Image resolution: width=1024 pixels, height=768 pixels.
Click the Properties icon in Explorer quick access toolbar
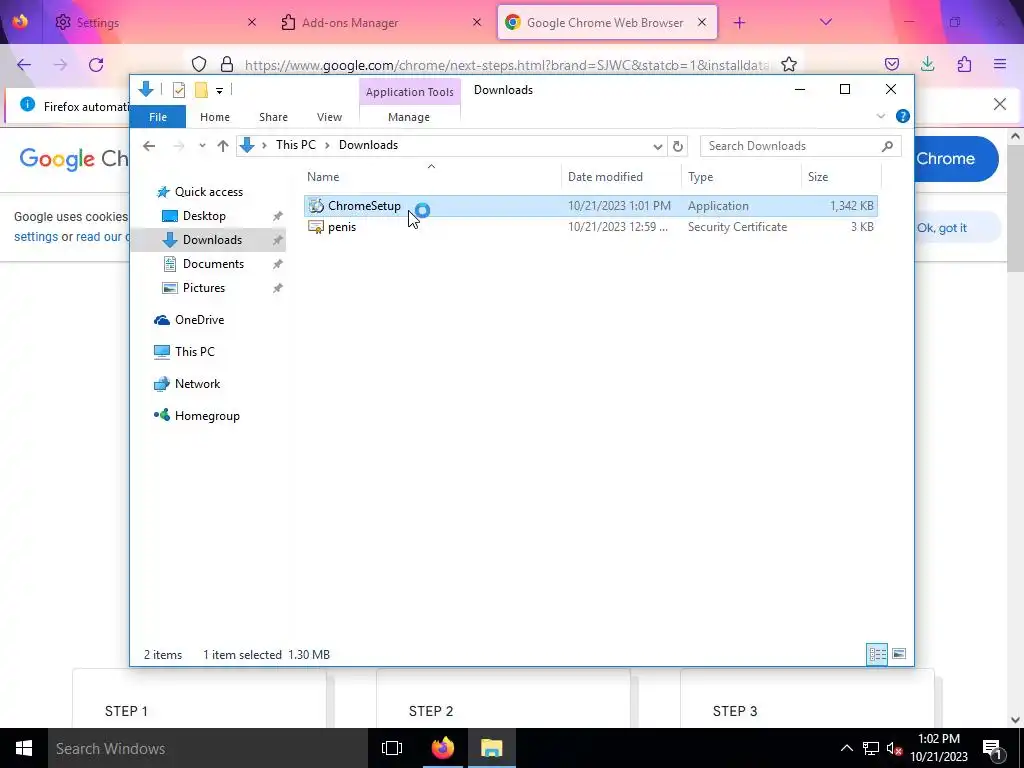coord(178,90)
